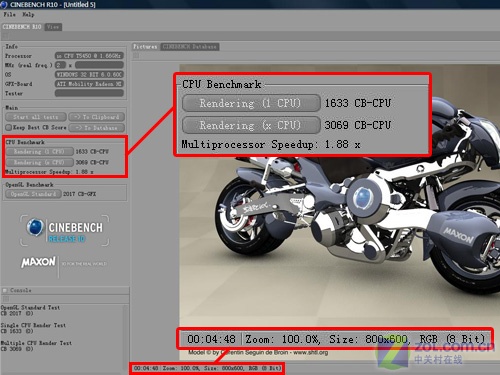Click the Multiprocessor Speedup text in left panel
Screen dimensions: 500x375
(49, 172)
